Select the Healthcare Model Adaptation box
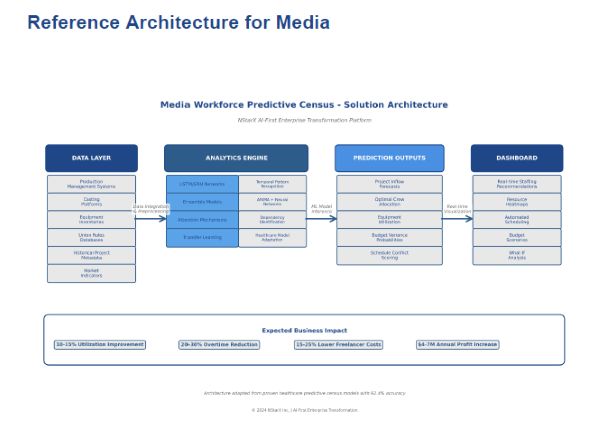This screenshot has height=421, width=600. (272, 238)
